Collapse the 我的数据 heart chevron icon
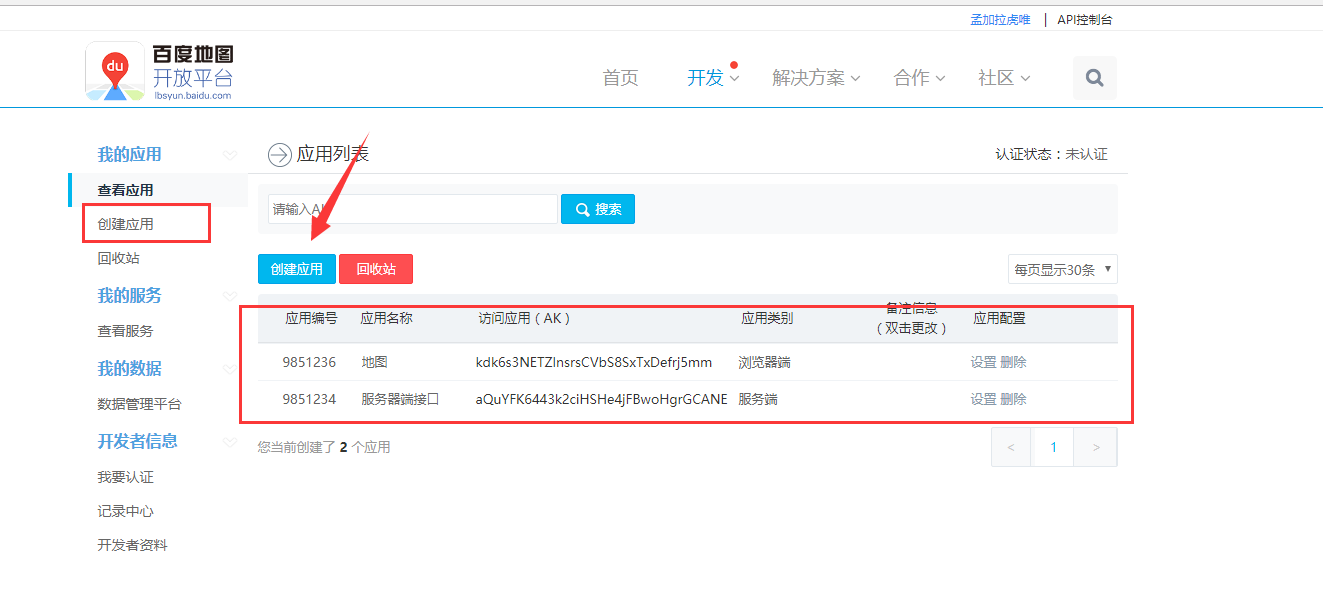This screenshot has width=1323, height=595. click(230, 369)
